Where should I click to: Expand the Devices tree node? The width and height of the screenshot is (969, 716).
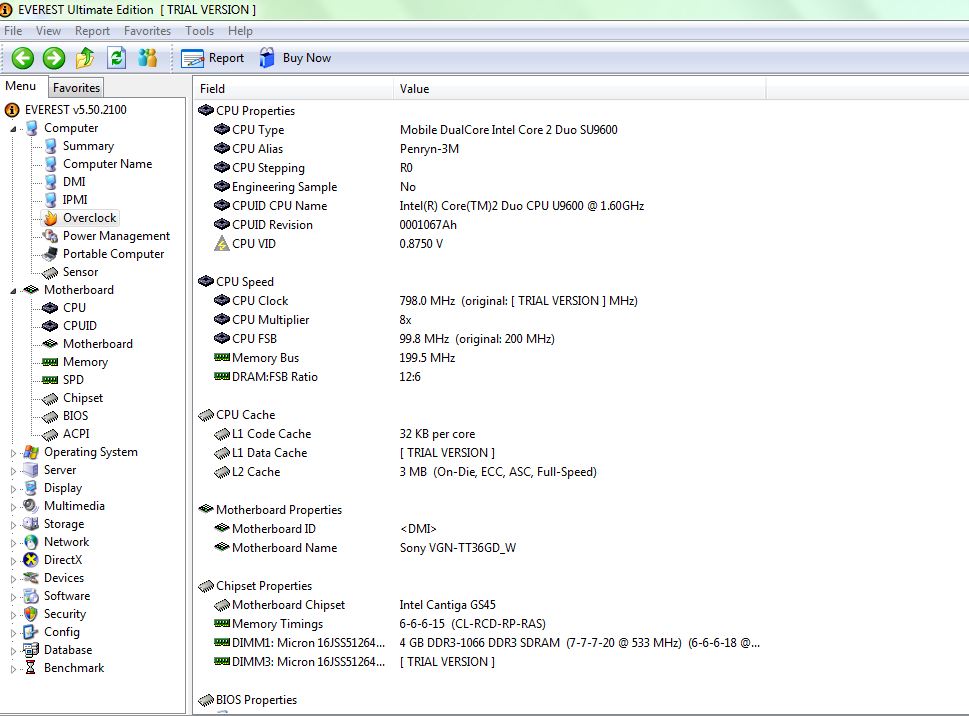[x=13, y=579]
